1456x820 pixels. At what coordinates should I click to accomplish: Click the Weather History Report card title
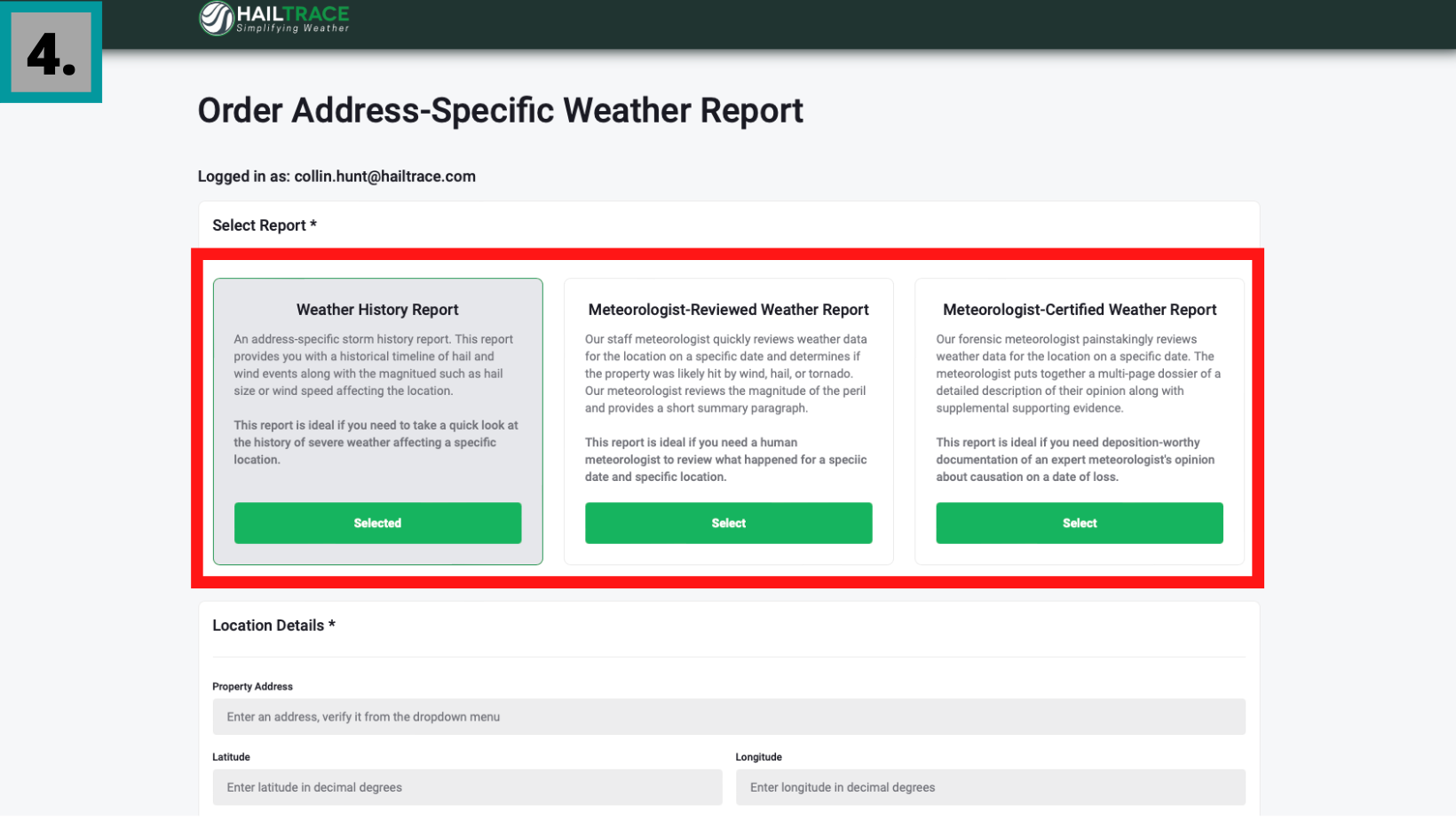pyautogui.click(x=377, y=310)
